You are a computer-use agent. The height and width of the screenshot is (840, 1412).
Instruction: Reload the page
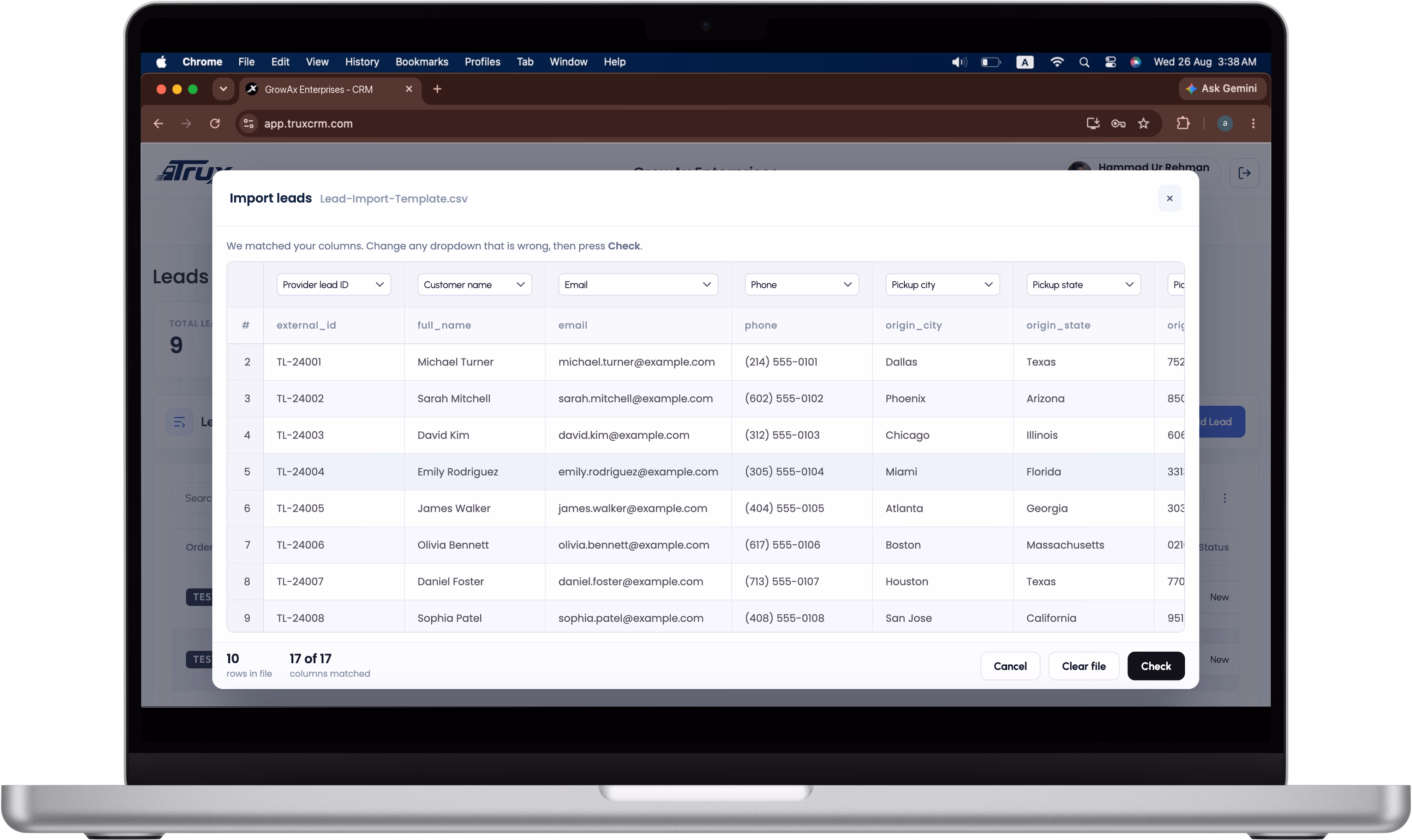click(215, 123)
